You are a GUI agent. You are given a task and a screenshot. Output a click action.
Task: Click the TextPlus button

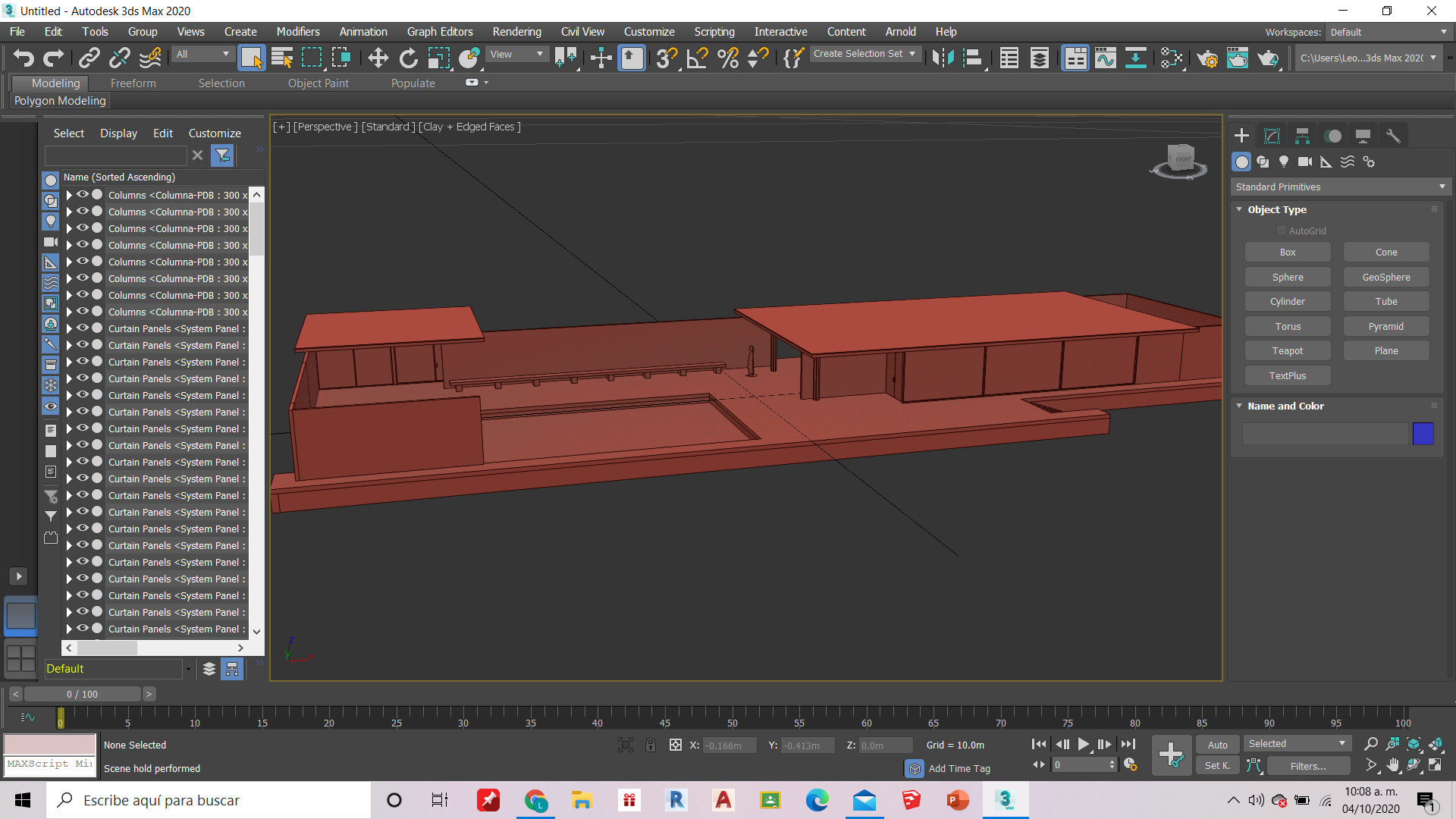(1288, 376)
